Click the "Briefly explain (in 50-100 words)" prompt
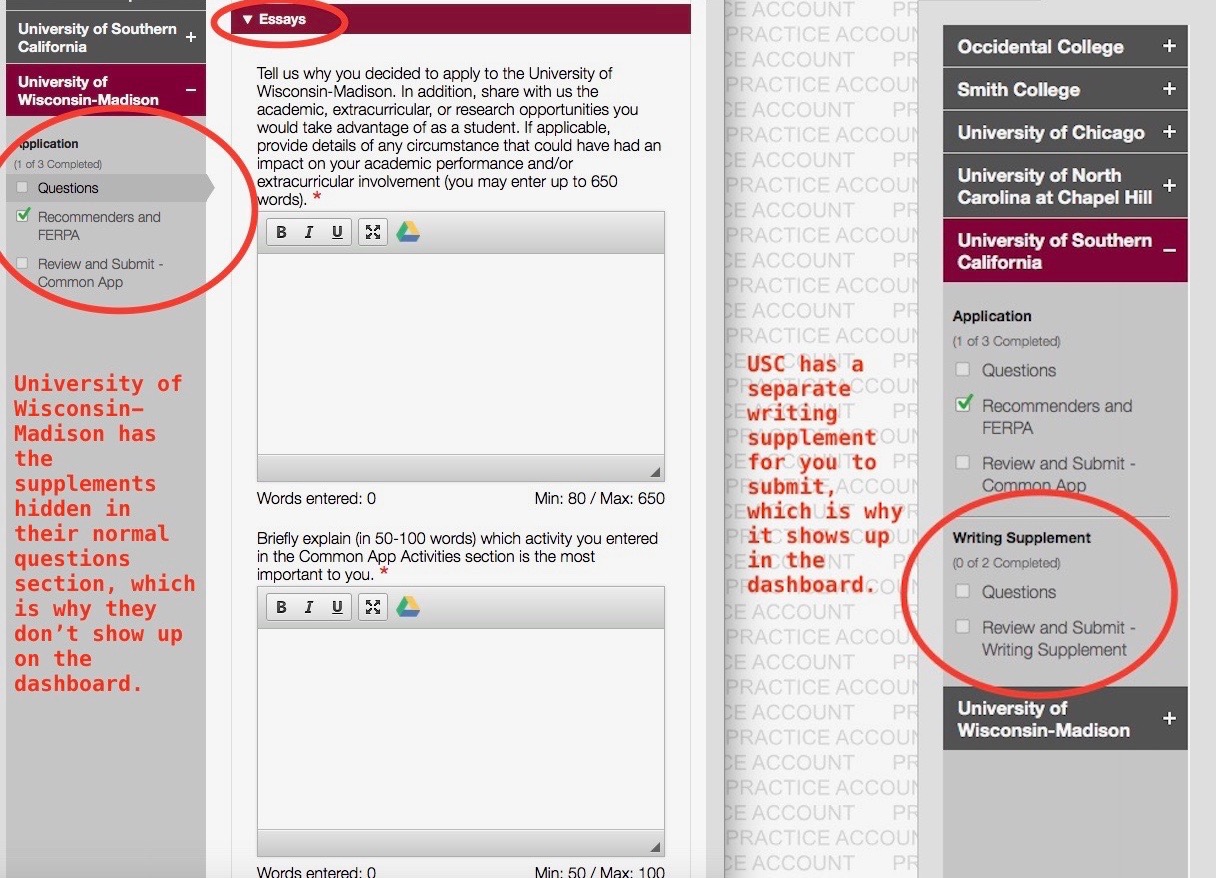1216x878 pixels. point(457,556)
